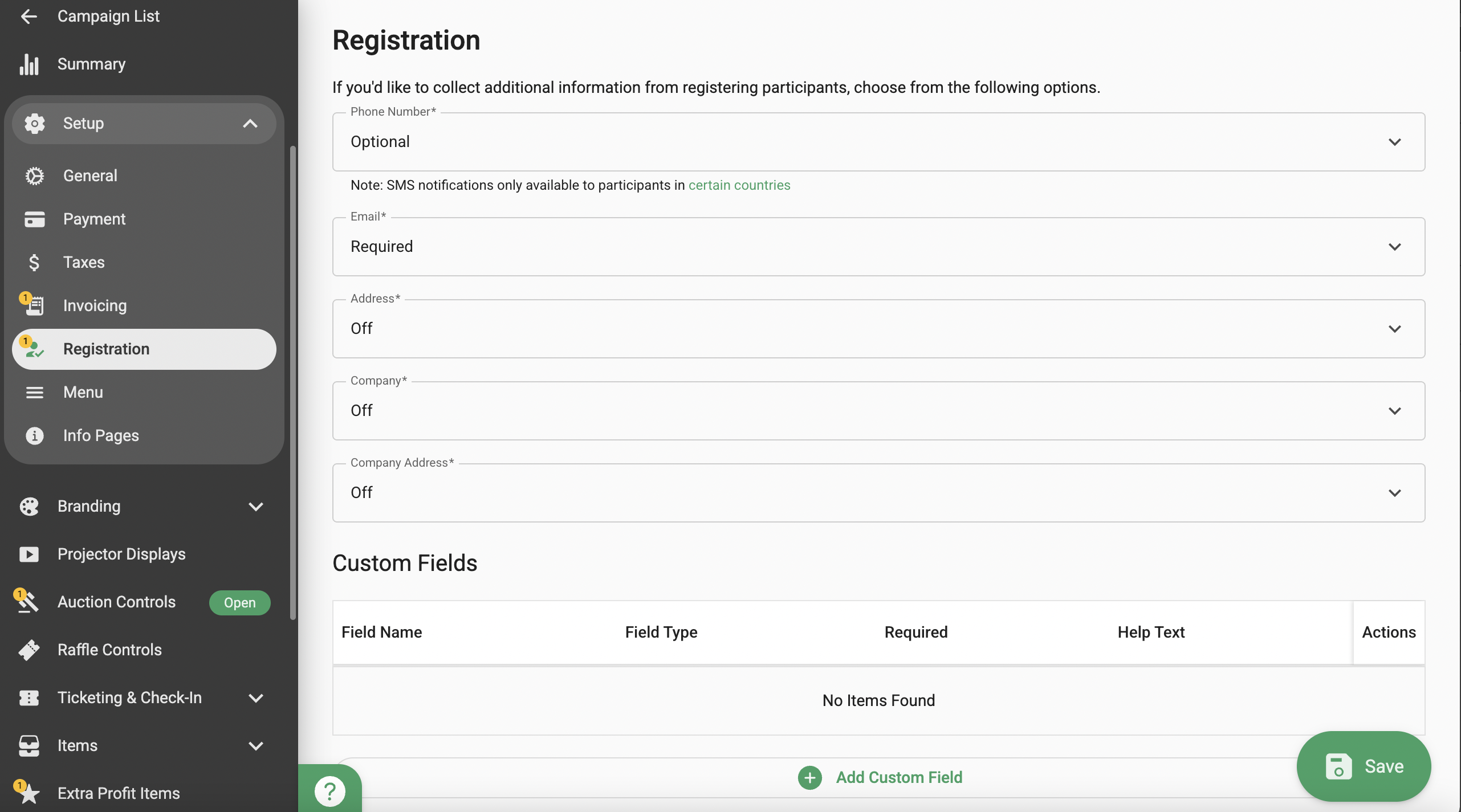This screenshot has width=1461, height=812.
Task: Click the Branding palette icon
Action: click(x=29, y=507)
